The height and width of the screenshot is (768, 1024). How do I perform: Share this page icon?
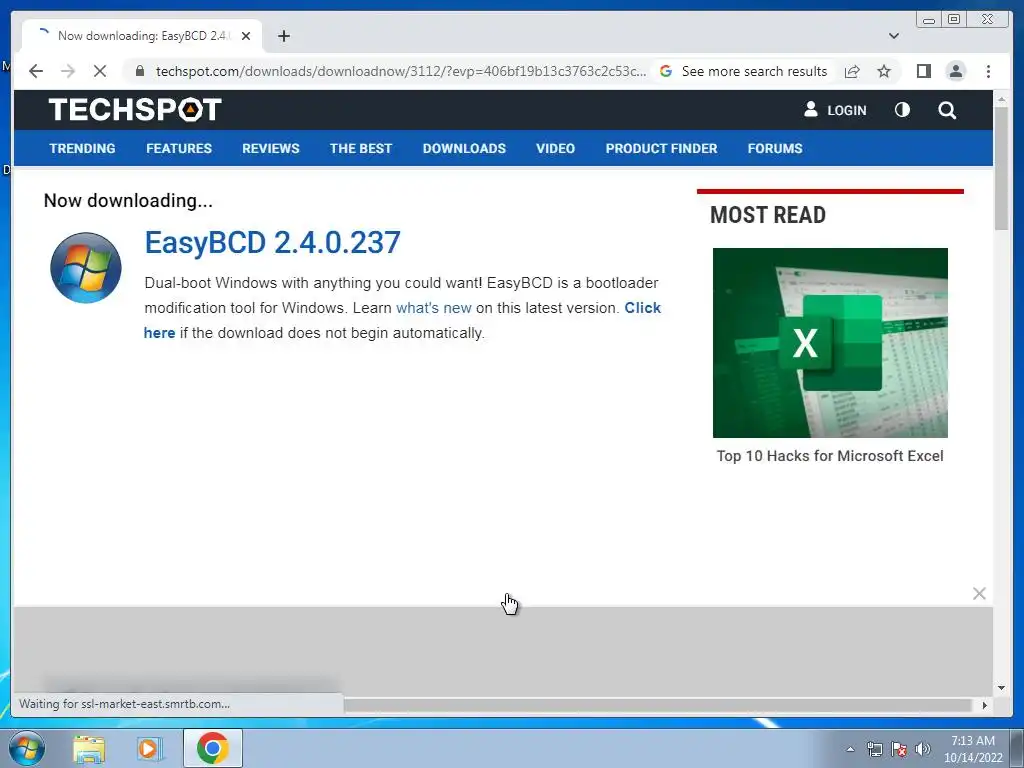pos(852,71)
